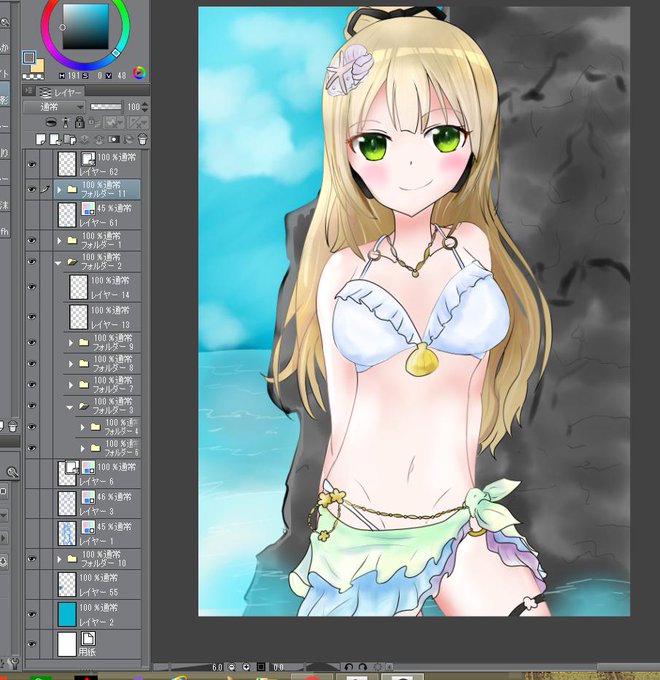Create a new layer folder
This screenshot has height=680, width=660.
tap(69, 139)
